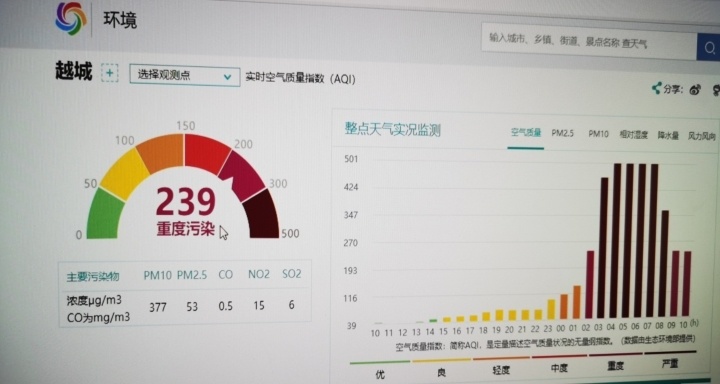Click the share icon beside 分享

click(x=657, y=88)
